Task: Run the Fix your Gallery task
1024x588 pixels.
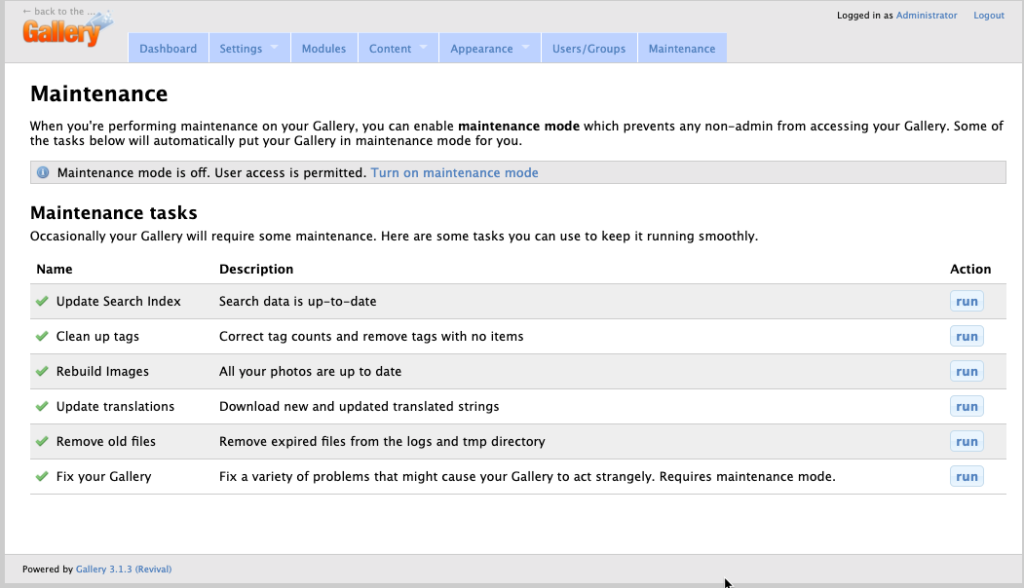Action: pyautogui.click(x=966, y=476)
